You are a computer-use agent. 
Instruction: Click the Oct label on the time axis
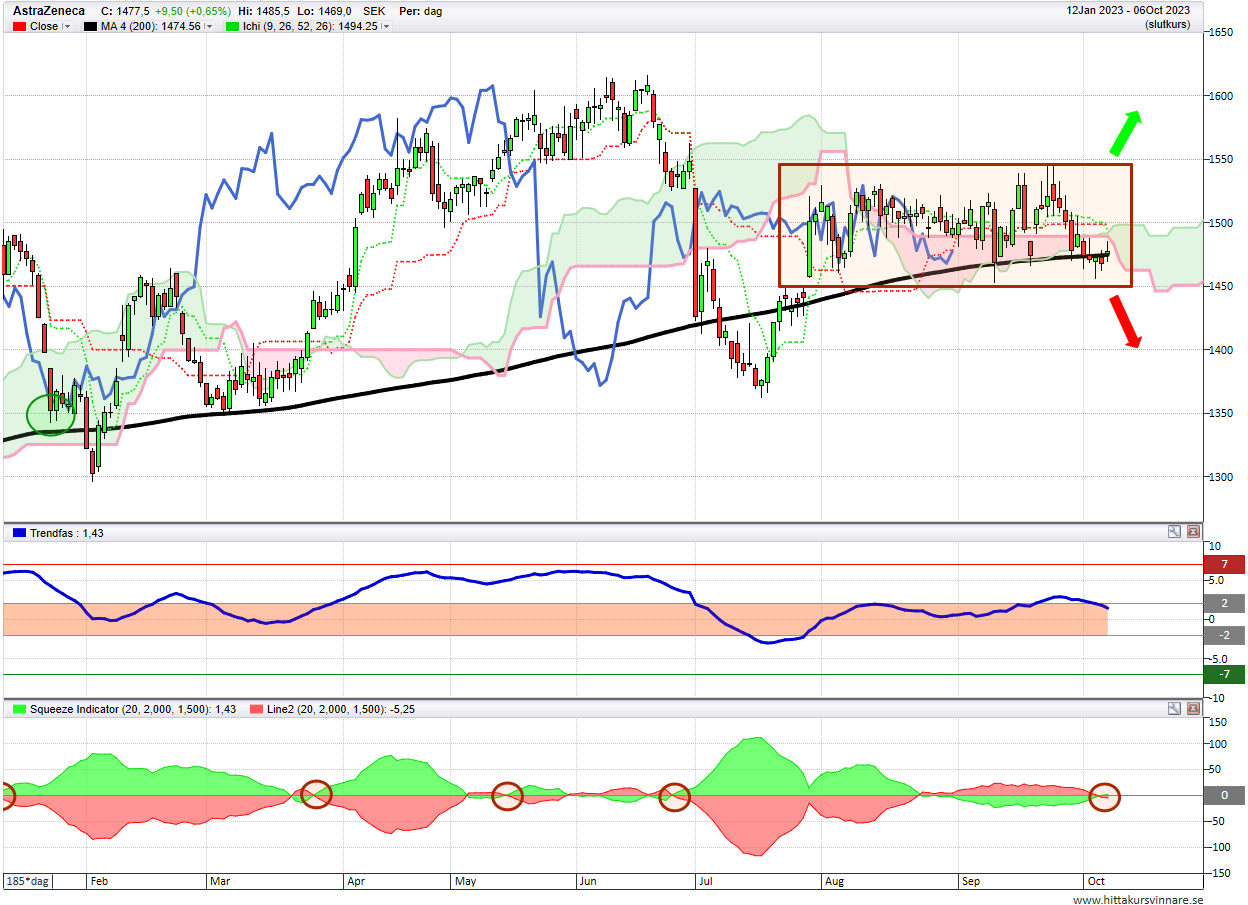[1096, 882]
